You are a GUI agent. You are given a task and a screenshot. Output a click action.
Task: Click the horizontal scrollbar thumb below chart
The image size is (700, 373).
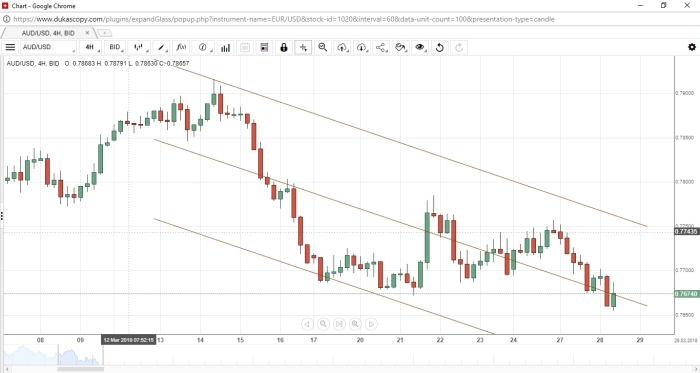pos(80,369)
